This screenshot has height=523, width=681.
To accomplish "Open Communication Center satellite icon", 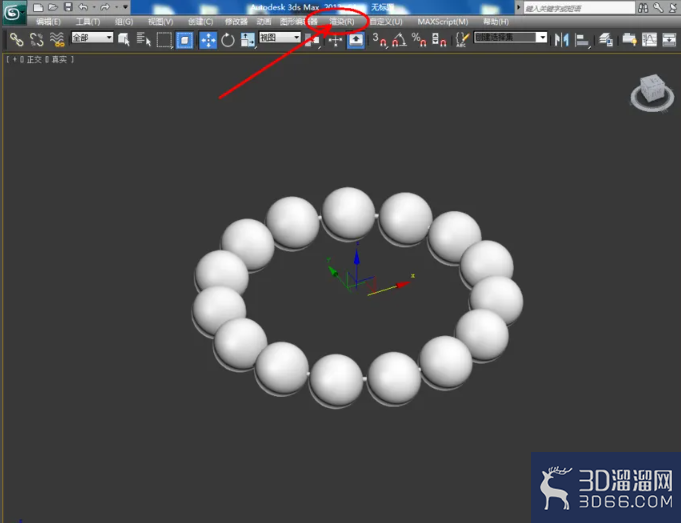I will click(x=673, y=7).
